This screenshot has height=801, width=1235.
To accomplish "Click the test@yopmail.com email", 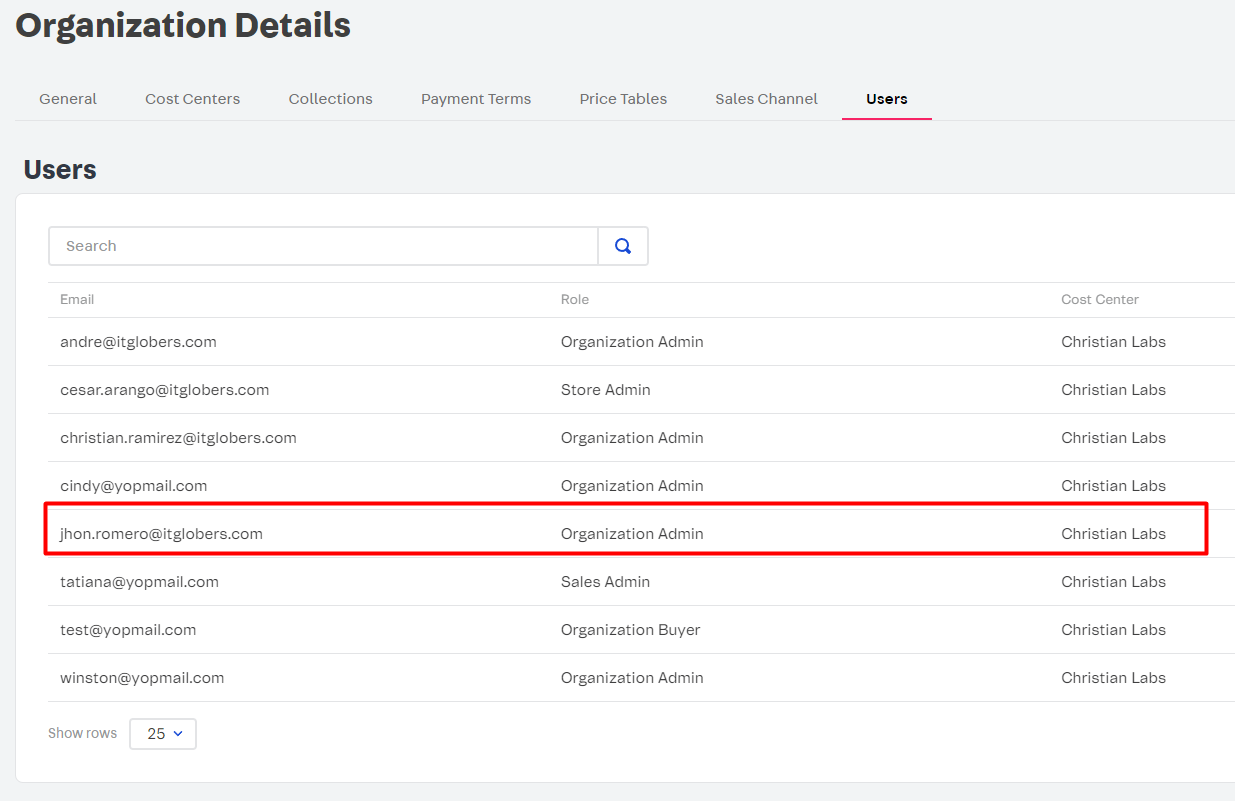I will point(128,630).
